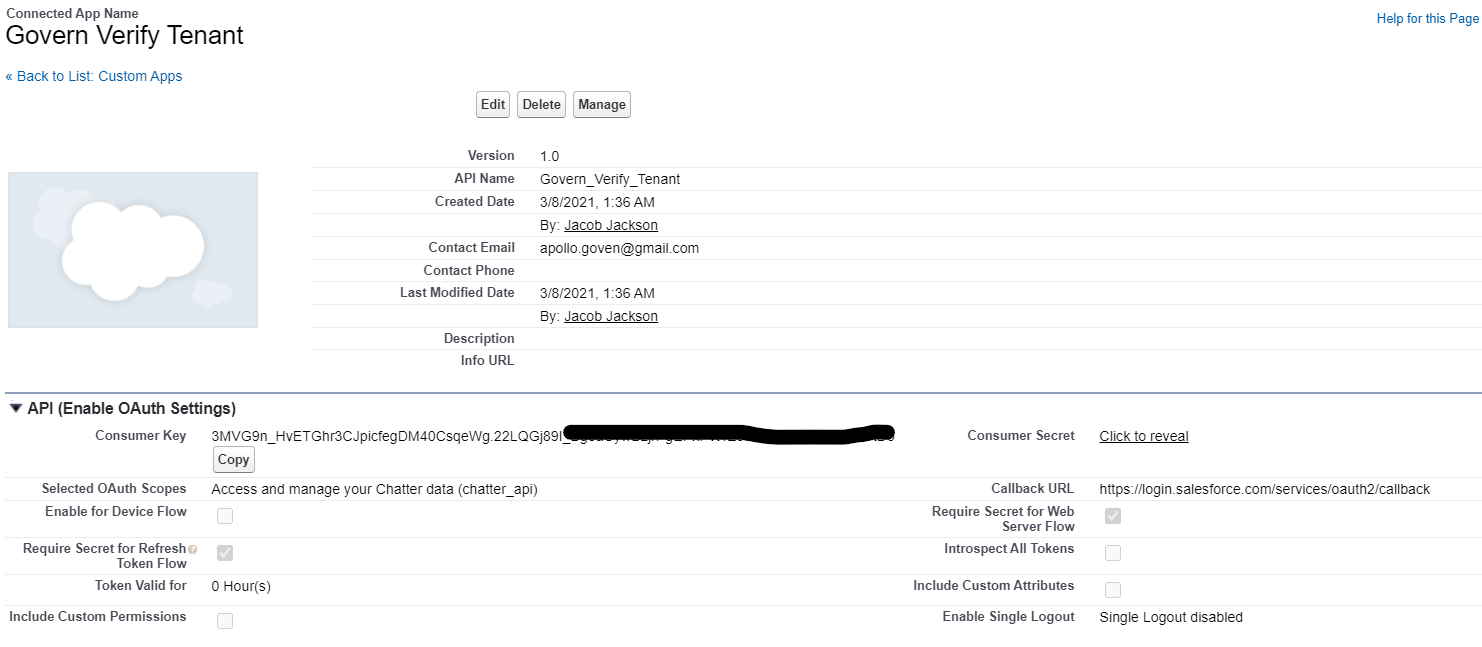Toggle Enable for Device Flow checkbox

tap(225, 516)
